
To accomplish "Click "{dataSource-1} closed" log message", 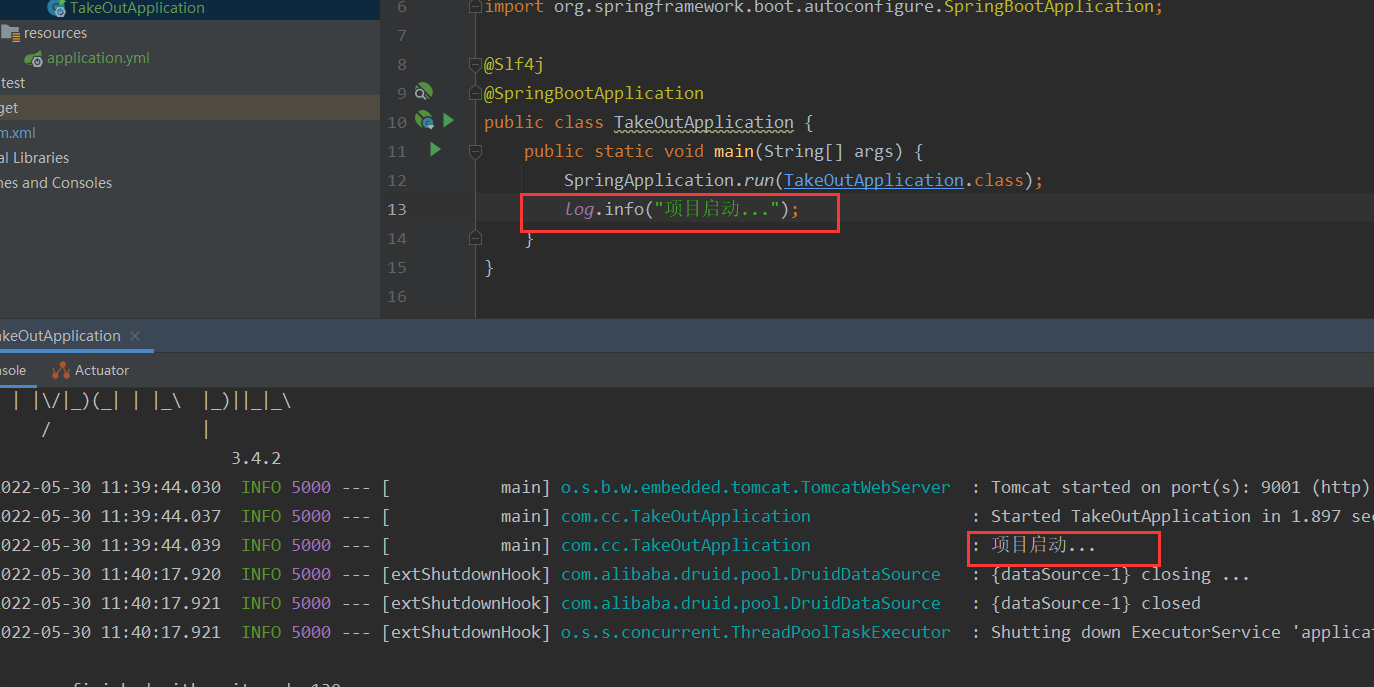I will coord(1095,603).
